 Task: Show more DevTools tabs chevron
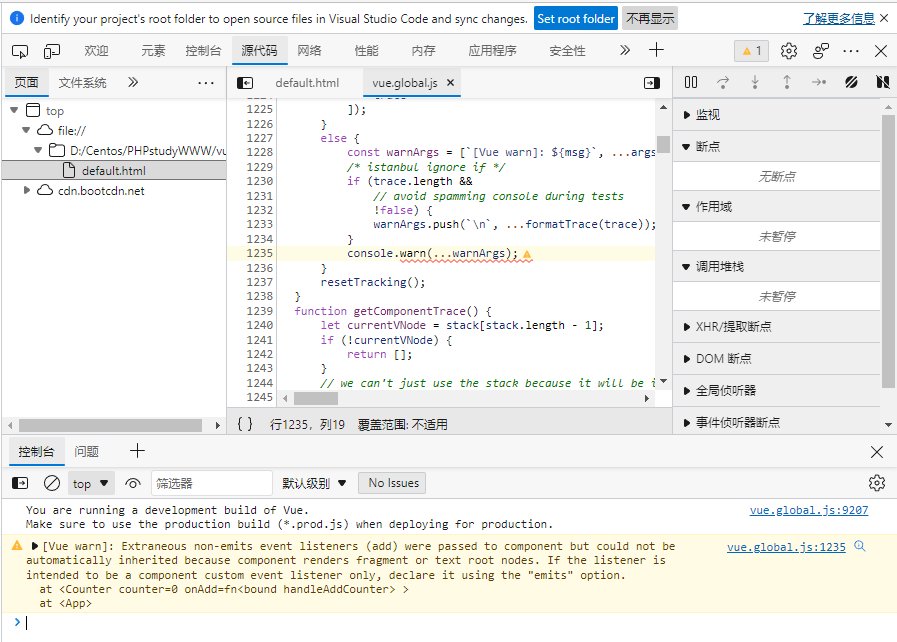(x=625, y=50)
